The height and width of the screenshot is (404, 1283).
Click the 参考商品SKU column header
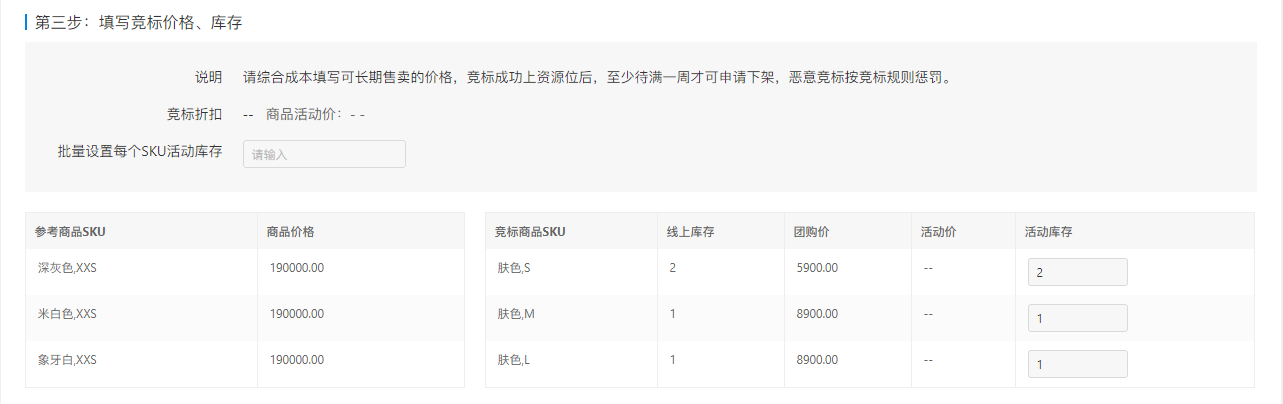coord(70,232)
